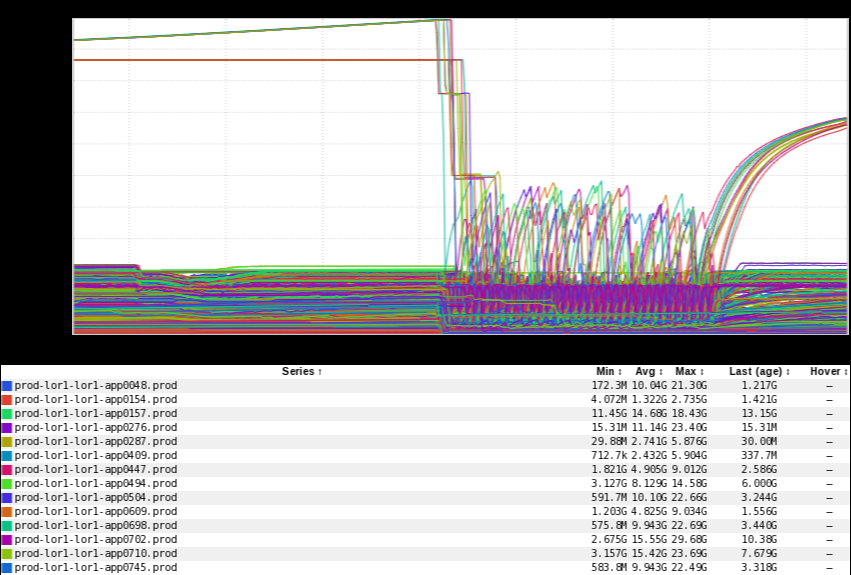Screen dimensions: 851x575
Task: Sort the legend by Max column
Action: click(x=689, y=372)
